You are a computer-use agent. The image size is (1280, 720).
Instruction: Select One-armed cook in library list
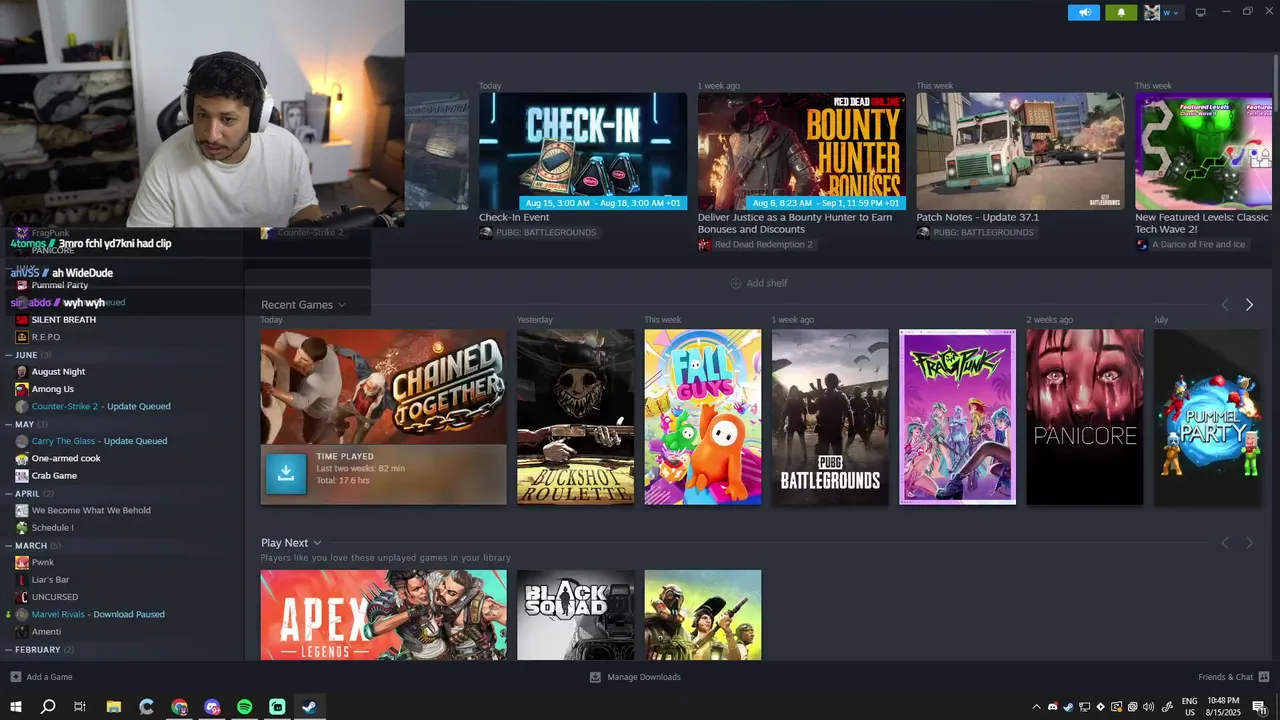[x=66, y=458]
